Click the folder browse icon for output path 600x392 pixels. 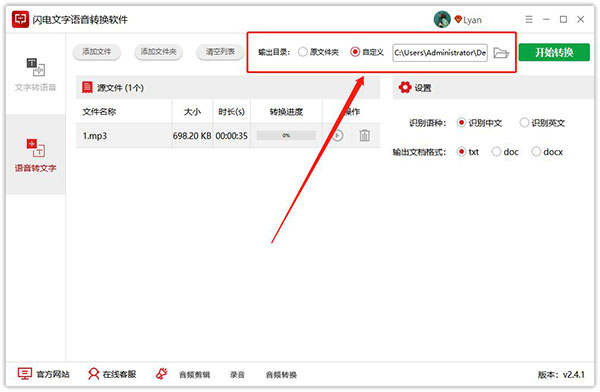click(x=501, y=52)
